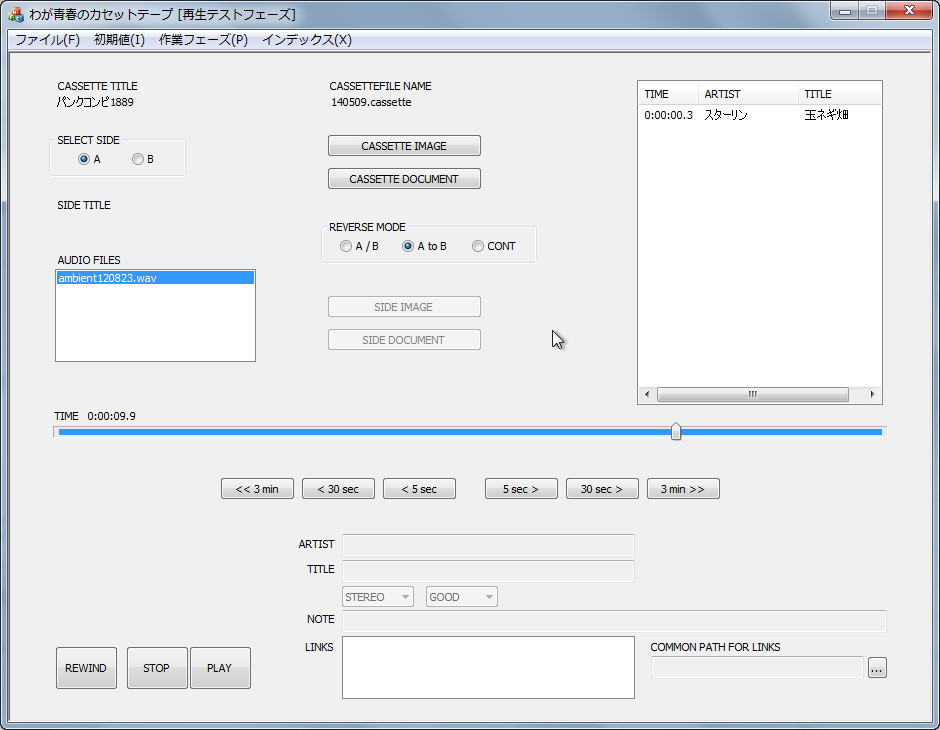The width and height of the screenshot is (940, 730).
Task: Click the app icon in the title bar
Action: pyautogui.click(x=16, y=14)
